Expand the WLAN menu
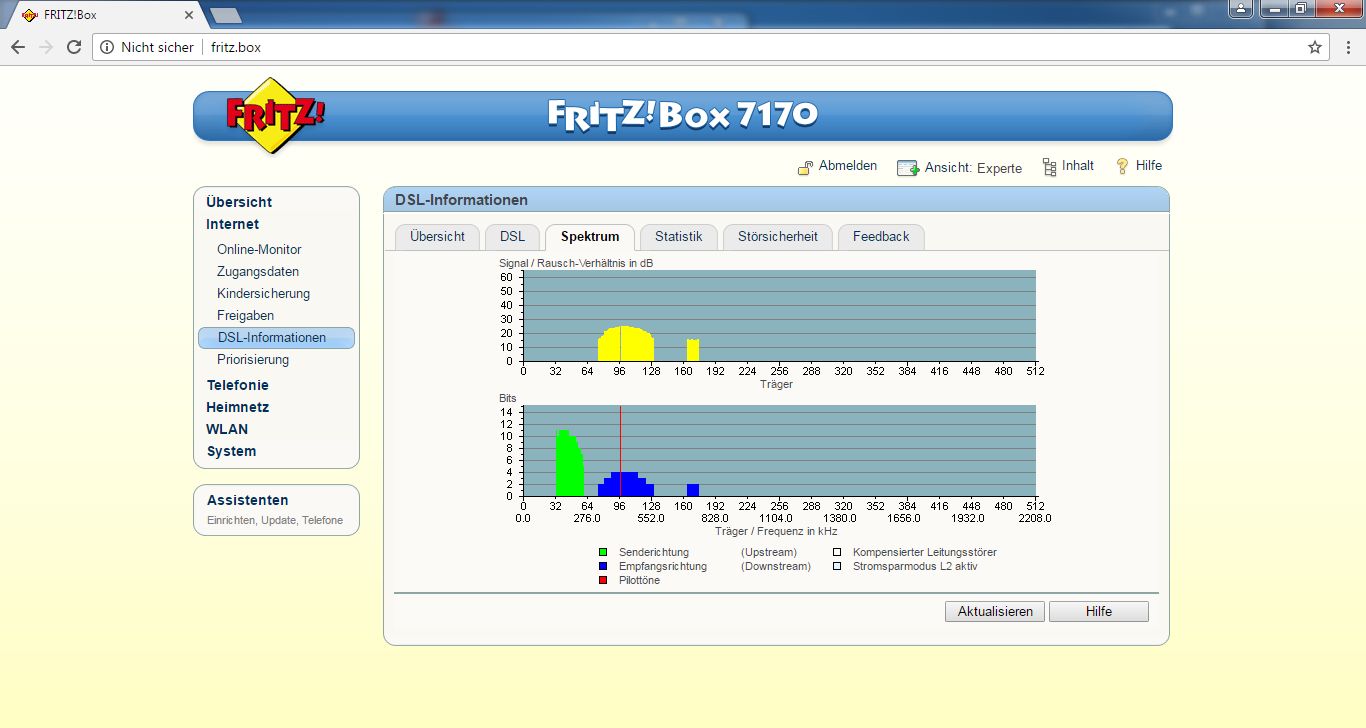1366x728 pixels. tap(227, 429)
